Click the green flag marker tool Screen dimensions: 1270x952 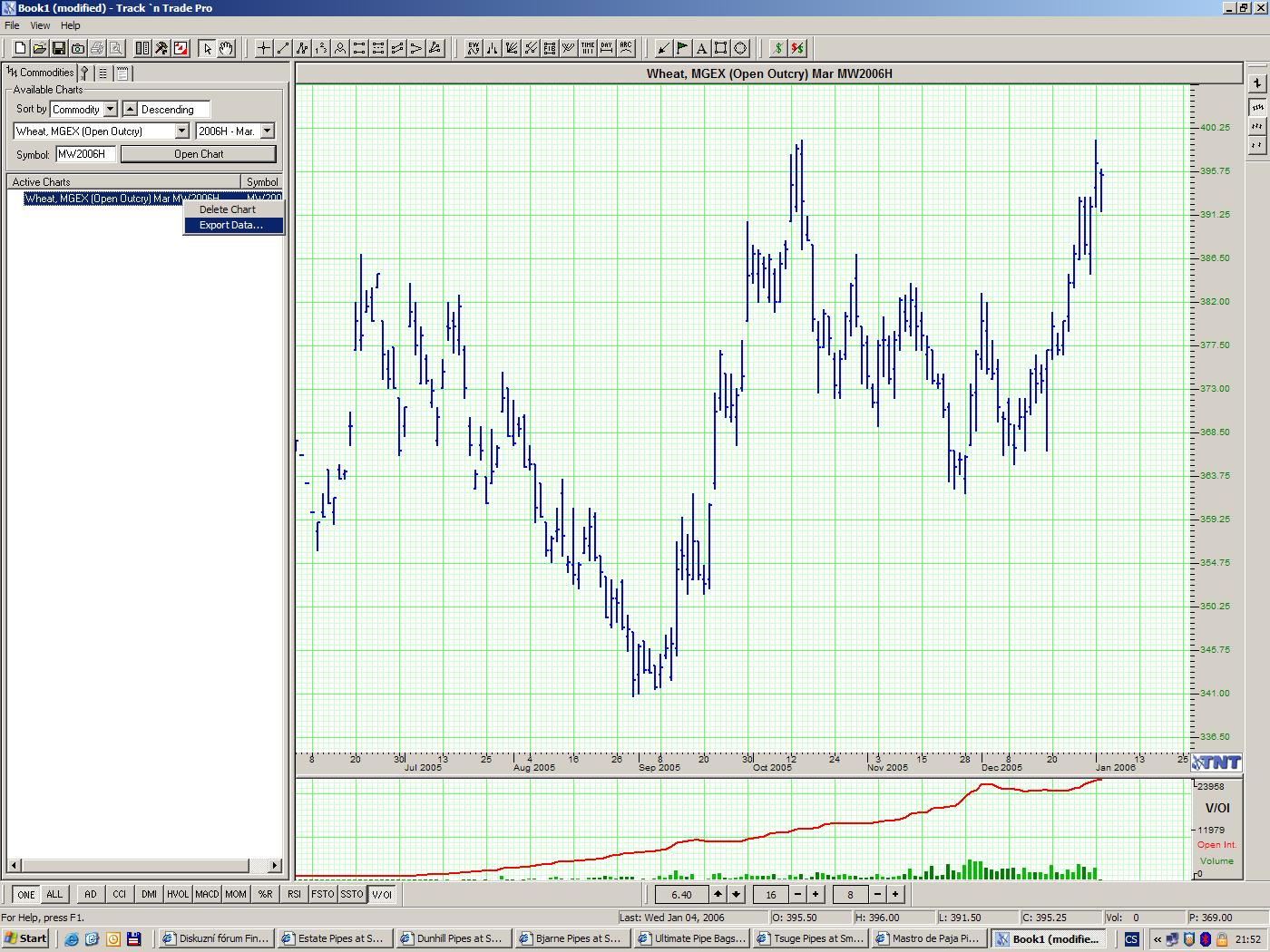[682, 48]
